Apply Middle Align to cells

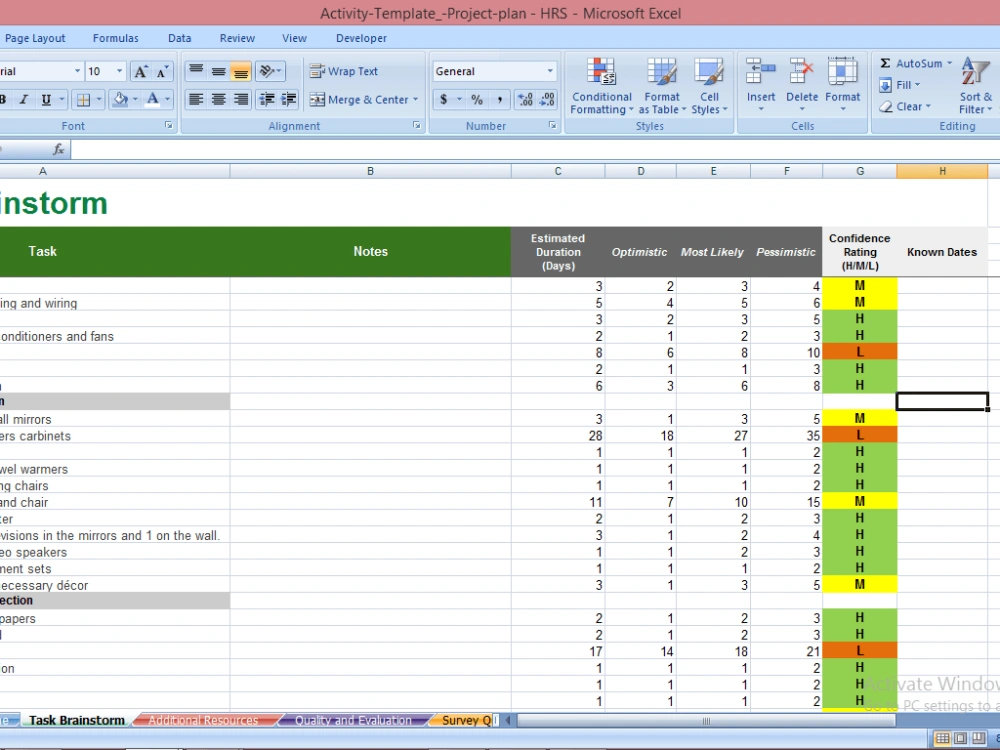pos(219,71)
